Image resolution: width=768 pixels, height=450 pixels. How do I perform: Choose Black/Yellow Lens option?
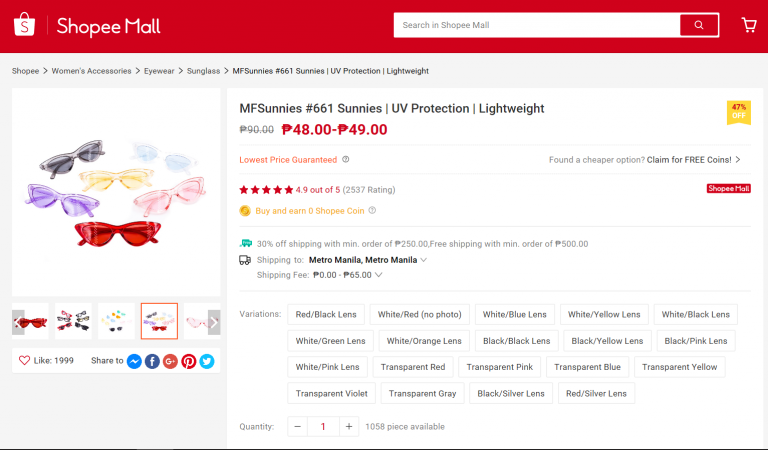click(607, 341)
